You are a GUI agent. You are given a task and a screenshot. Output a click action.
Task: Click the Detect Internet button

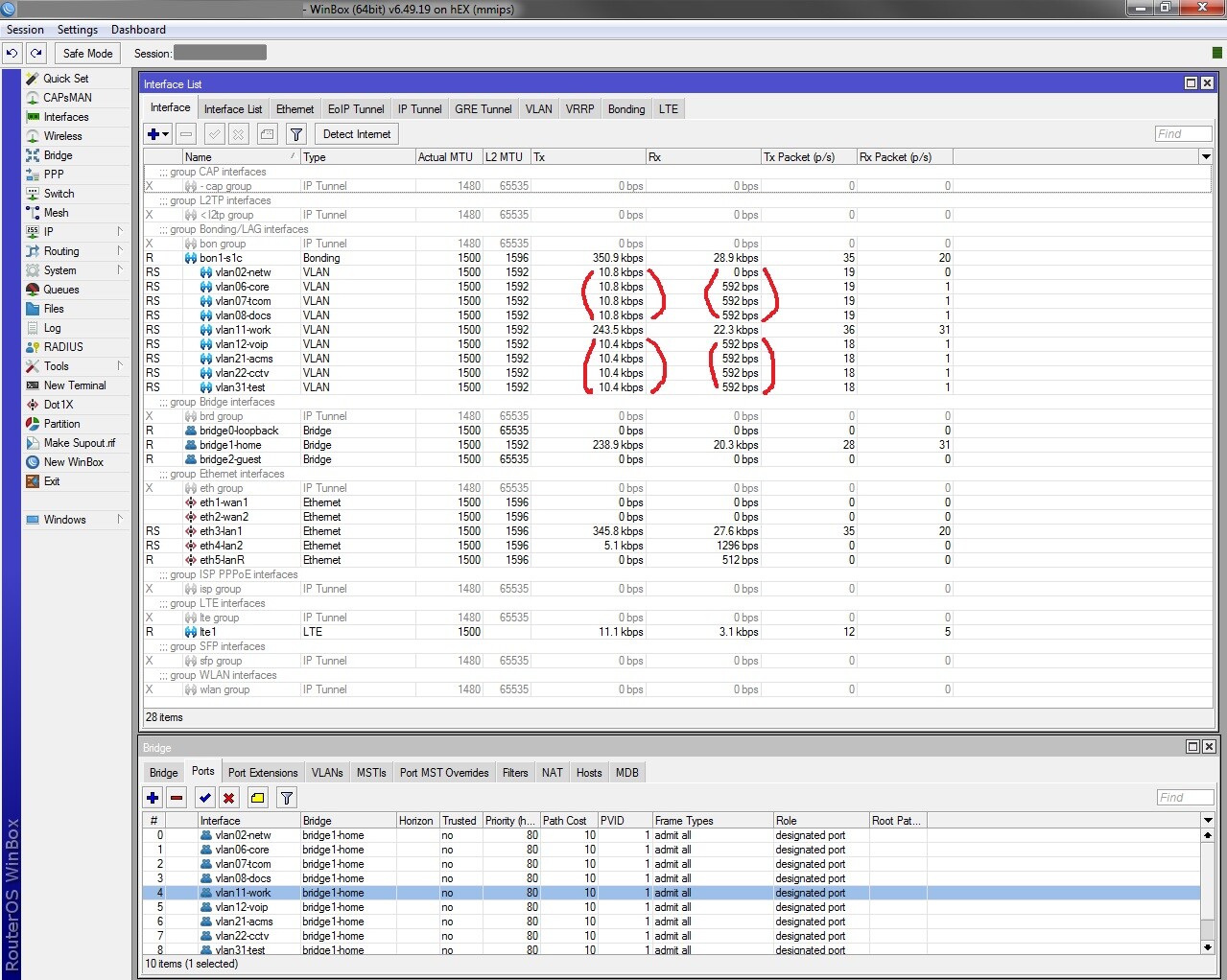tap(357, 134)
